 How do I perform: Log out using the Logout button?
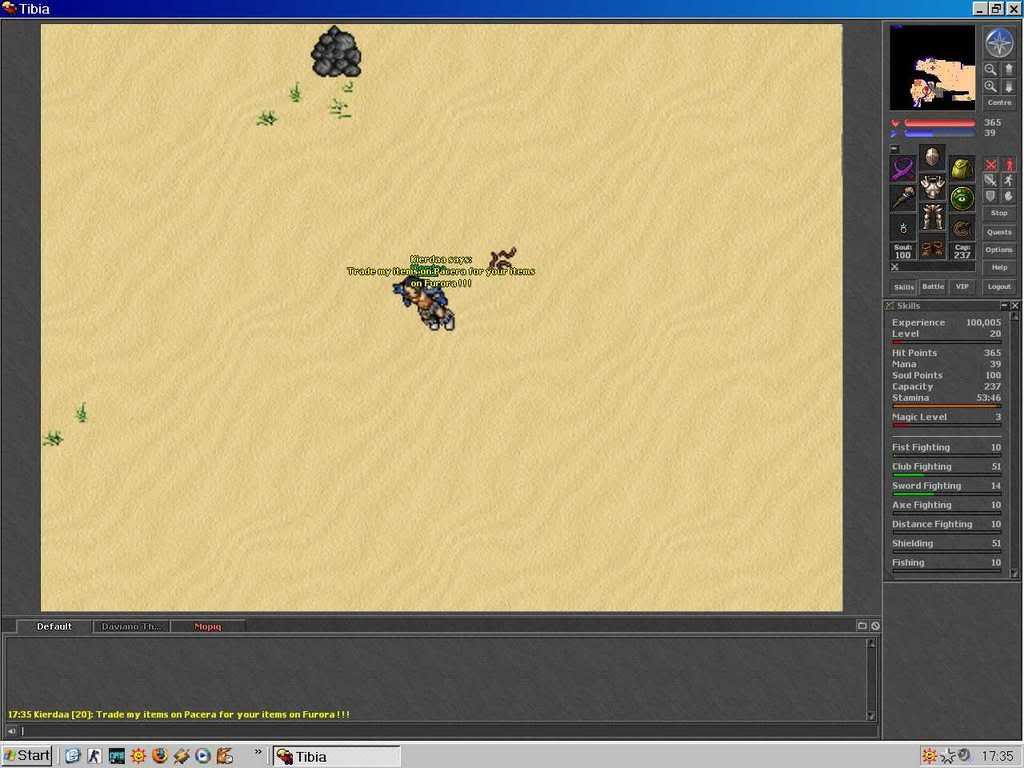pyautogui.click(x=999, y=286)
